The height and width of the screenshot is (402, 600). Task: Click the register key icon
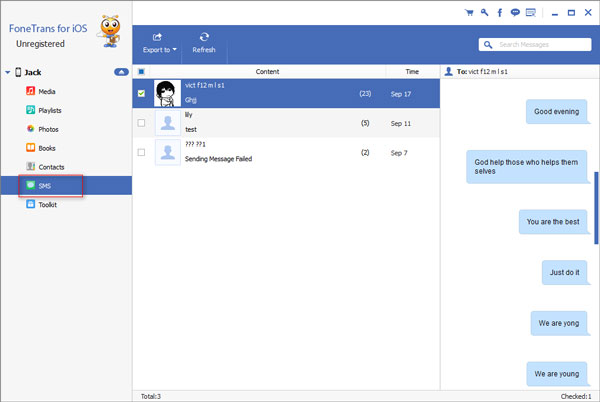[x=484, y=13]
